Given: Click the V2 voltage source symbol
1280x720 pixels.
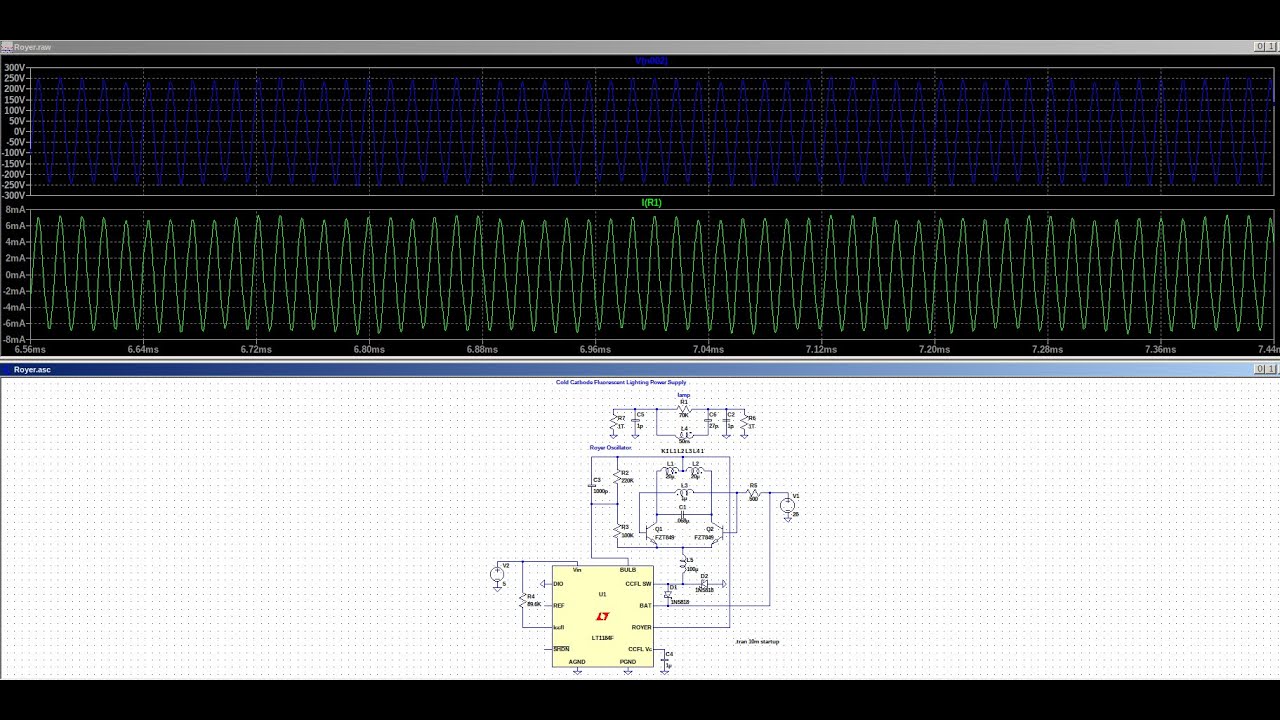Looking at the screenshot, I should point(497,574).
